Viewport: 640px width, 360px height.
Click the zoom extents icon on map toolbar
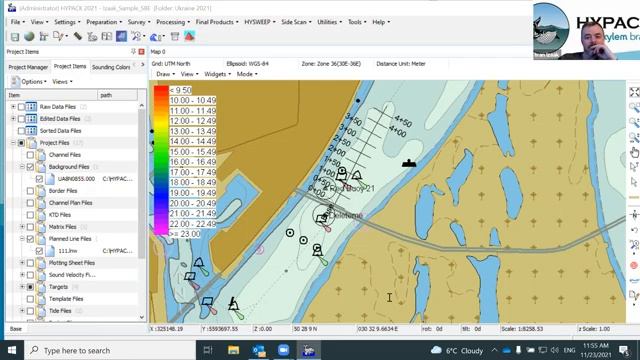[x=634, y=92]
